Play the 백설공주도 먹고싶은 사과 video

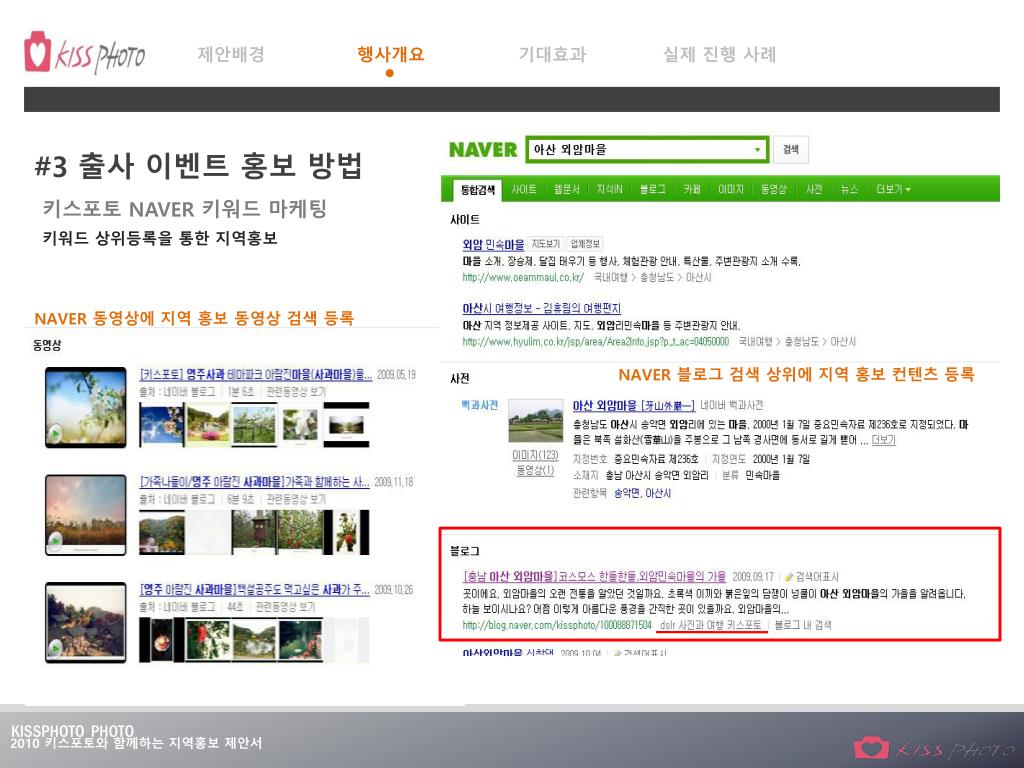click(86, 622)
